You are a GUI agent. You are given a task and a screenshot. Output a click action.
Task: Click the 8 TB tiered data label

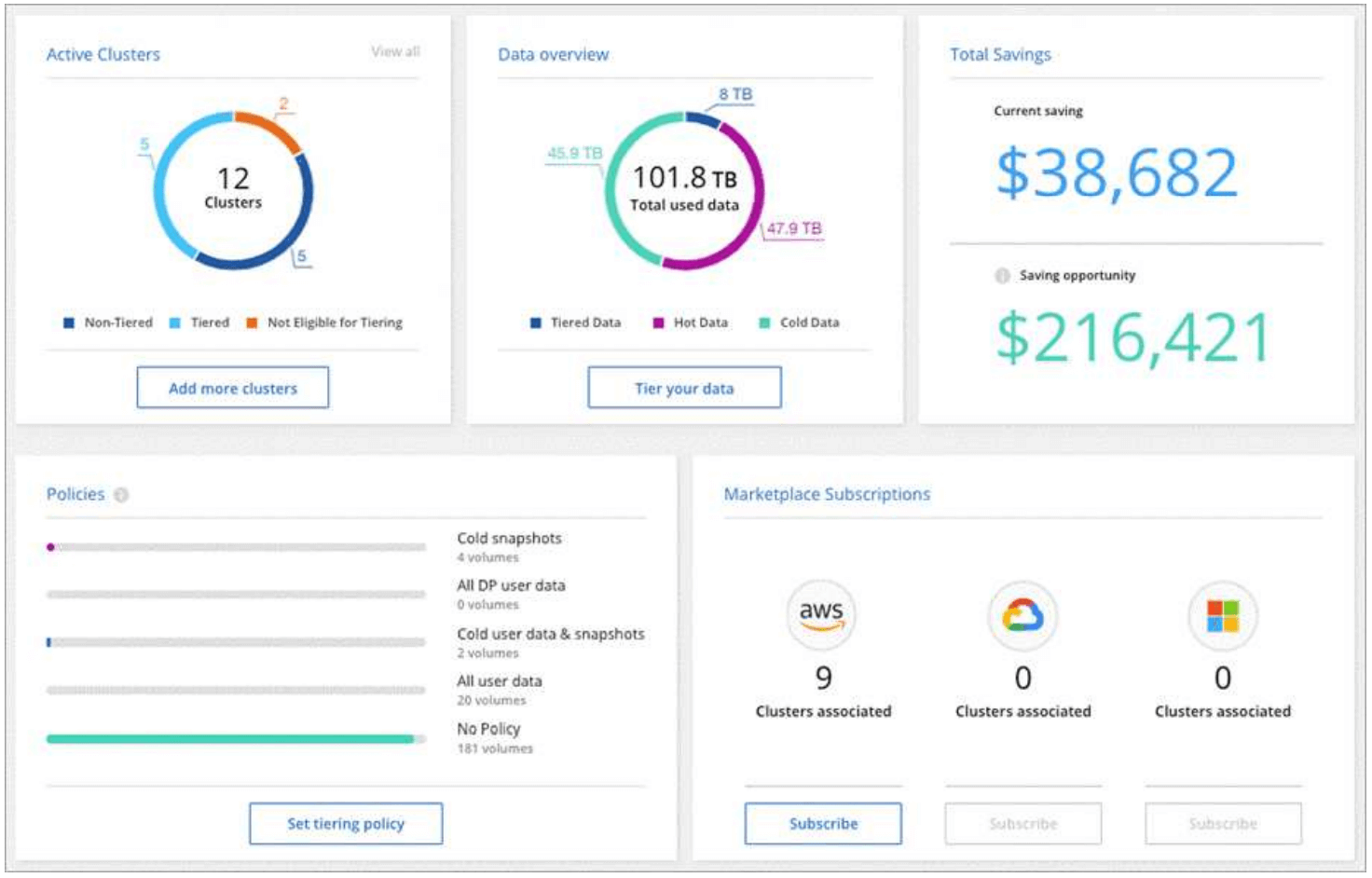pyautogui.click(x=735, y=94)
